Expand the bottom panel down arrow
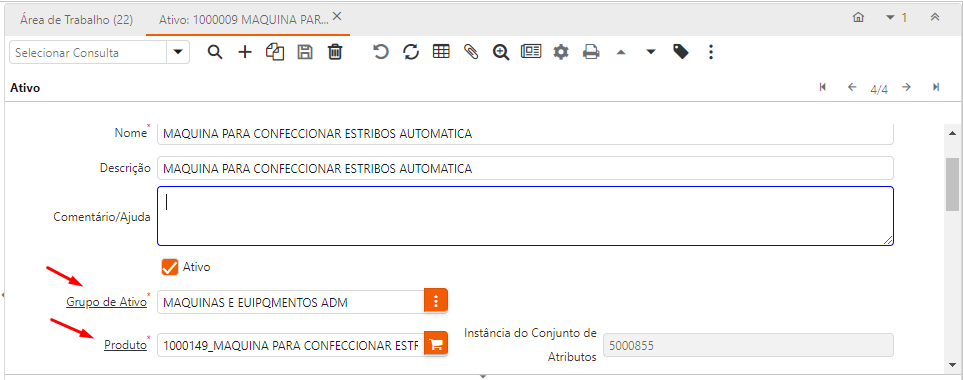This screenshot has width=963, height=380. pyautogui.click(x=483, y=376)
